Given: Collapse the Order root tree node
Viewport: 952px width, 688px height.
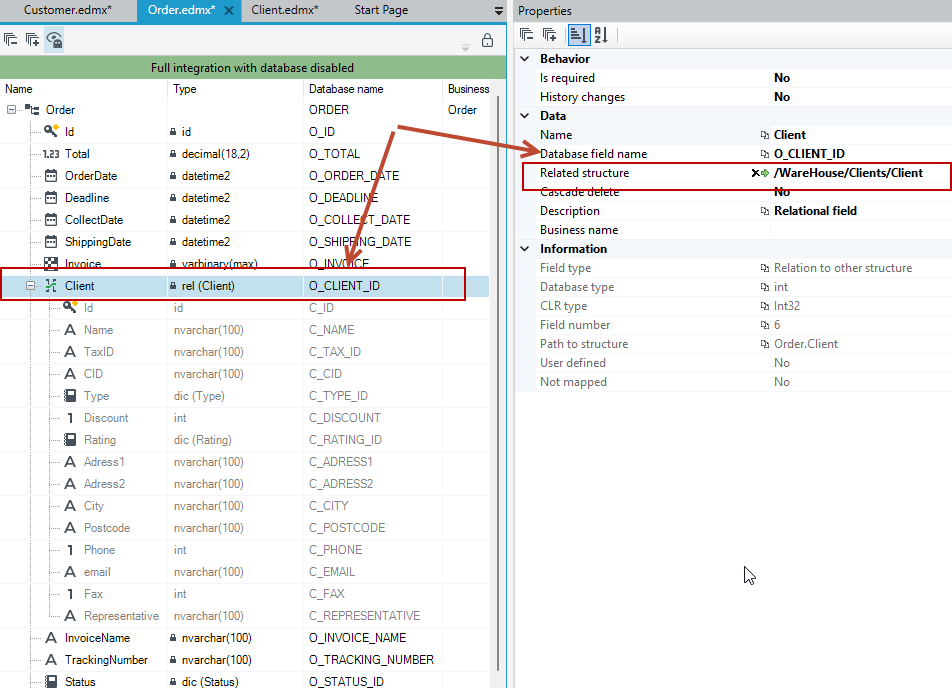Looking at the screenshot, I should click(11, 110).
